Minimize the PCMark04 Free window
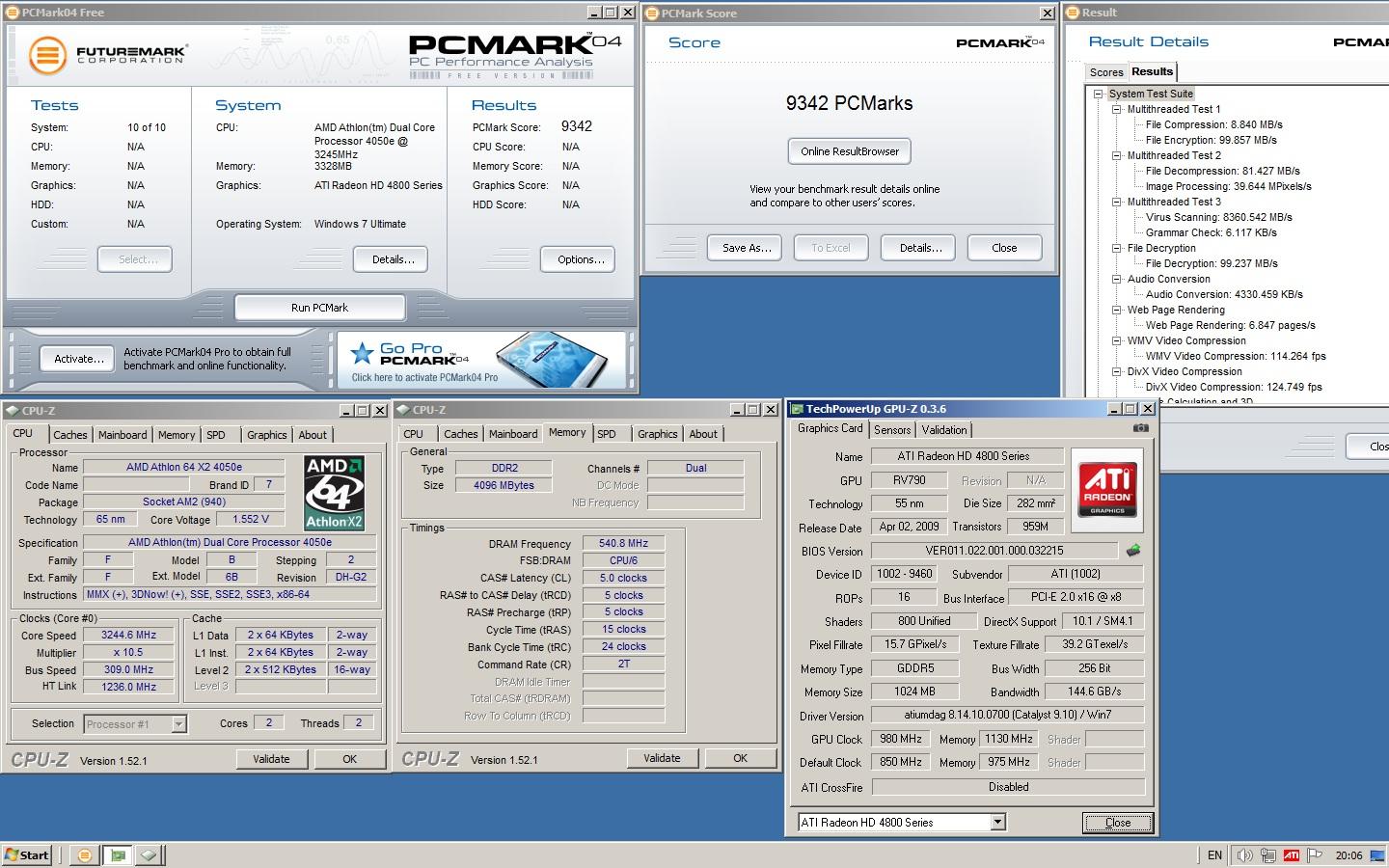Viewport: 1389px width, 868px height. [x=594, y=13]
